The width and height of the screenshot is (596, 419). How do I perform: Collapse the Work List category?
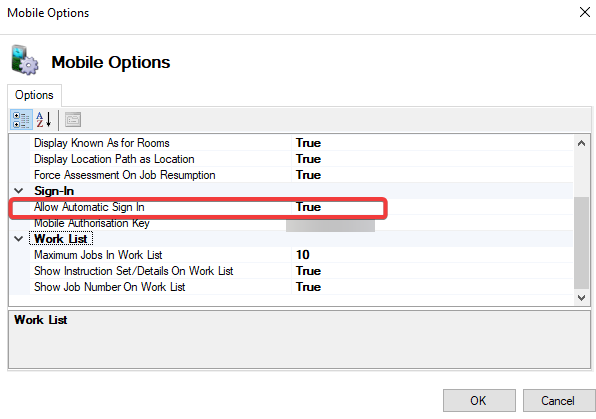(x=19, y=239)
